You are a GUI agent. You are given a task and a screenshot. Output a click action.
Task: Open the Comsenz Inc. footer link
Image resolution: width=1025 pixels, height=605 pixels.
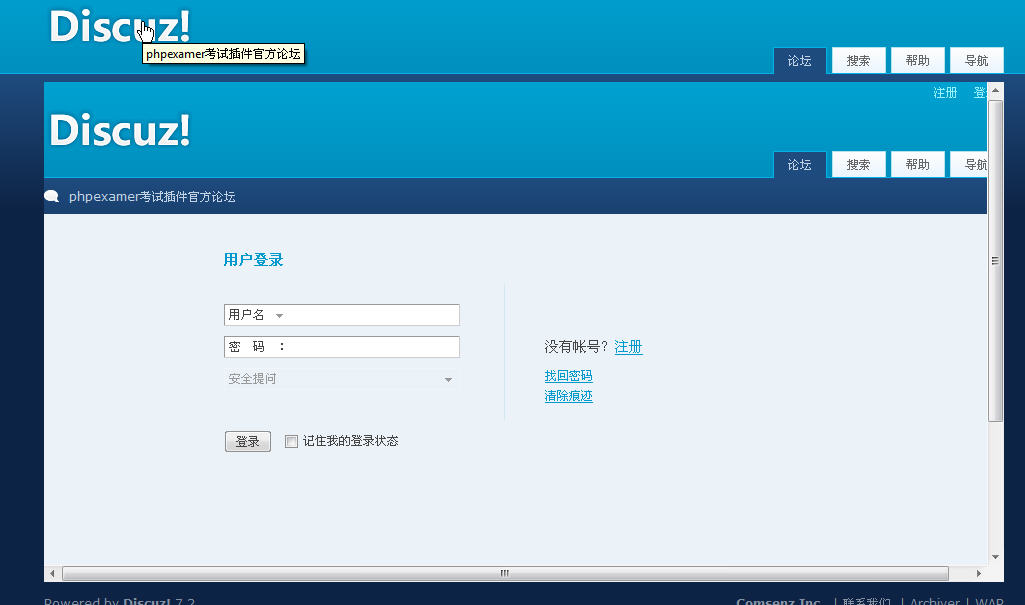[778, 601]
